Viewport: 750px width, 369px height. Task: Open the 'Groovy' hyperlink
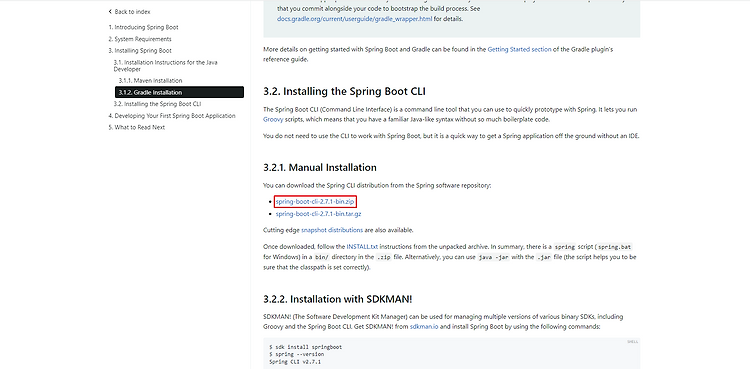[x=273, y=119]
